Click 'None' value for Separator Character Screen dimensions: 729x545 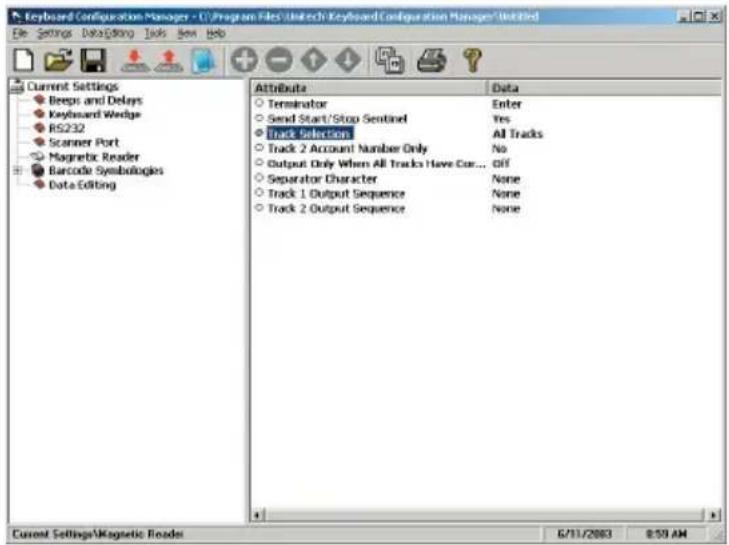coord(506,179)
